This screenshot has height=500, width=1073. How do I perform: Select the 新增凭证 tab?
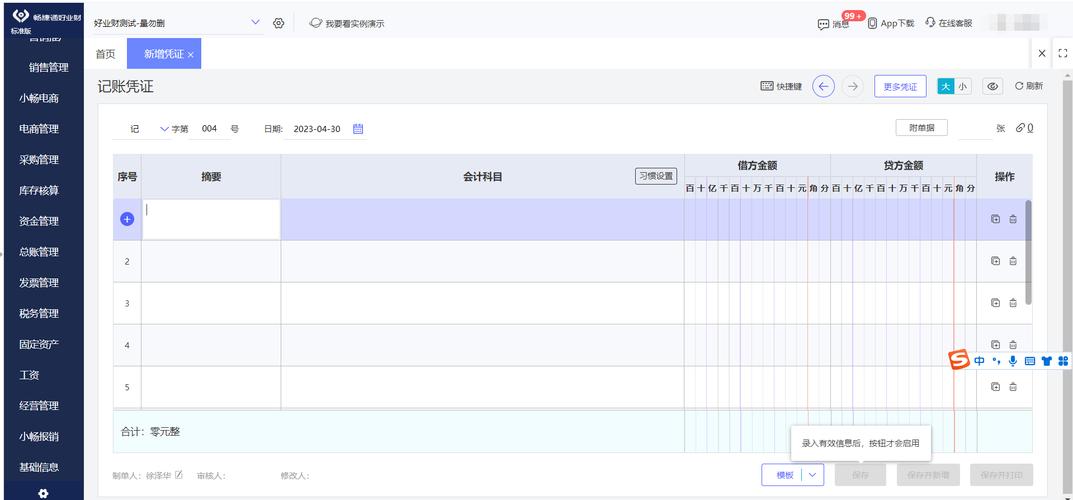coord(164,54)
